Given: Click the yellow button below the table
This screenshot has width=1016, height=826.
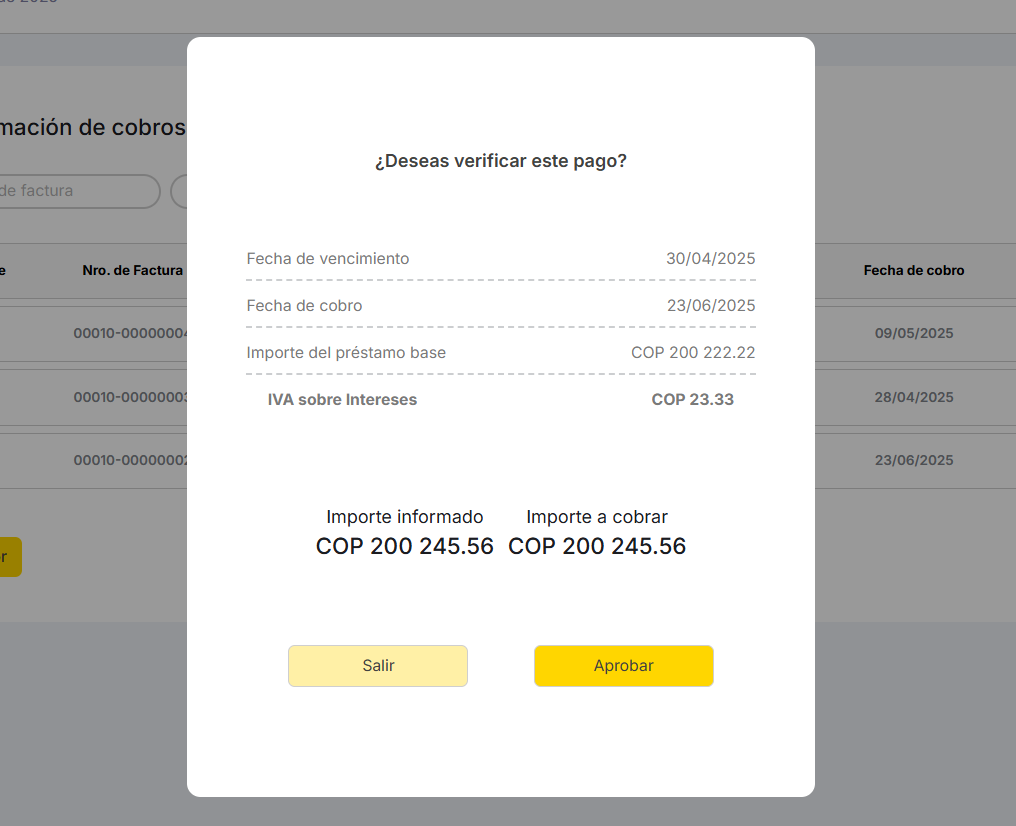Looking at the screenshot, I should 8,557.
